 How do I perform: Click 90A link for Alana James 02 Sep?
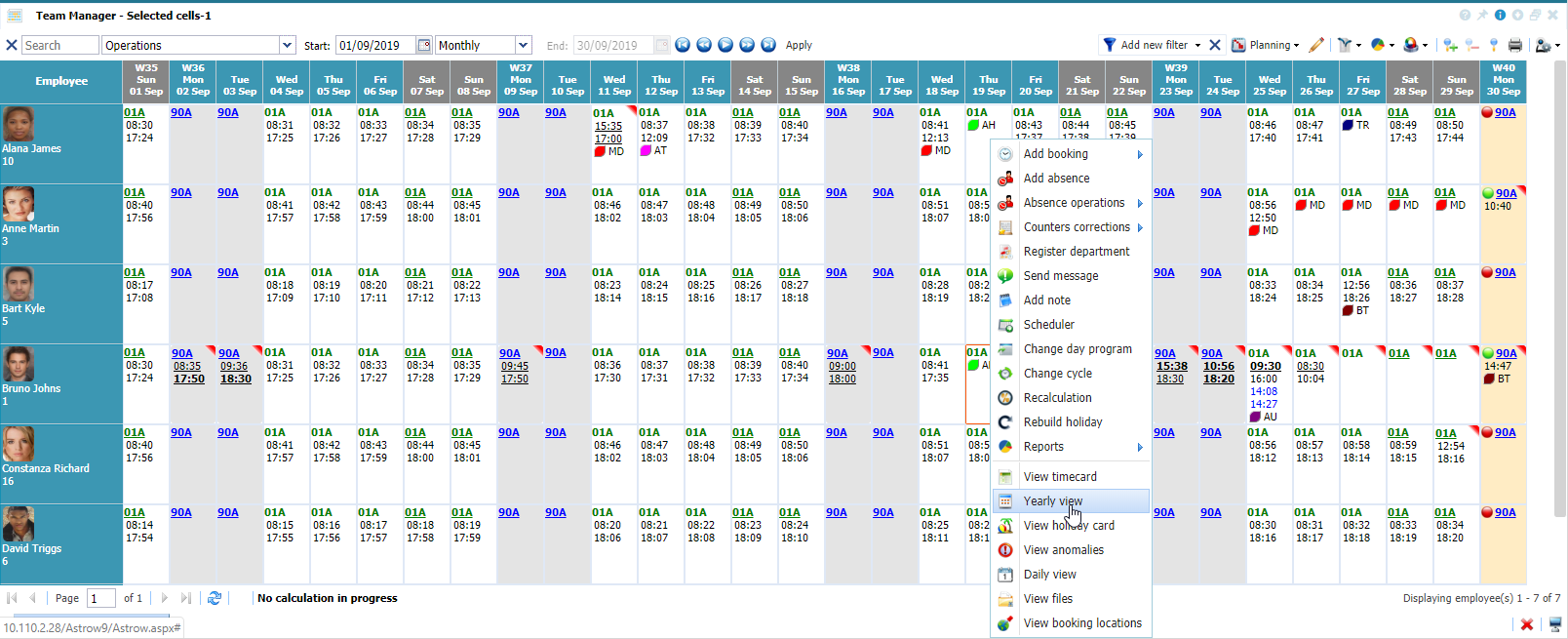pos(181,112)
